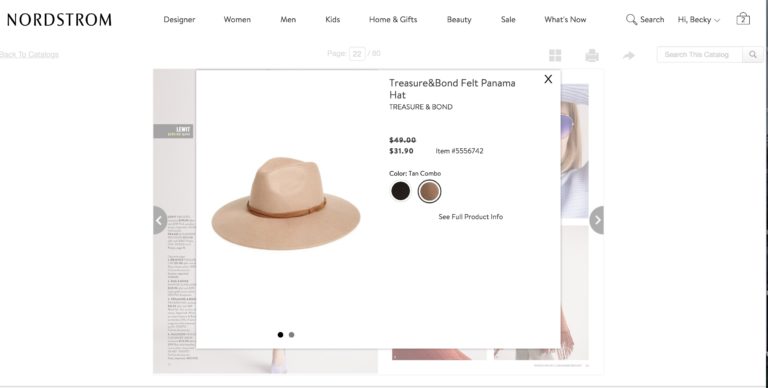Open the Home & Gifts menu
The height and width of the screenshot is (388, 768).
click(393, 20)
